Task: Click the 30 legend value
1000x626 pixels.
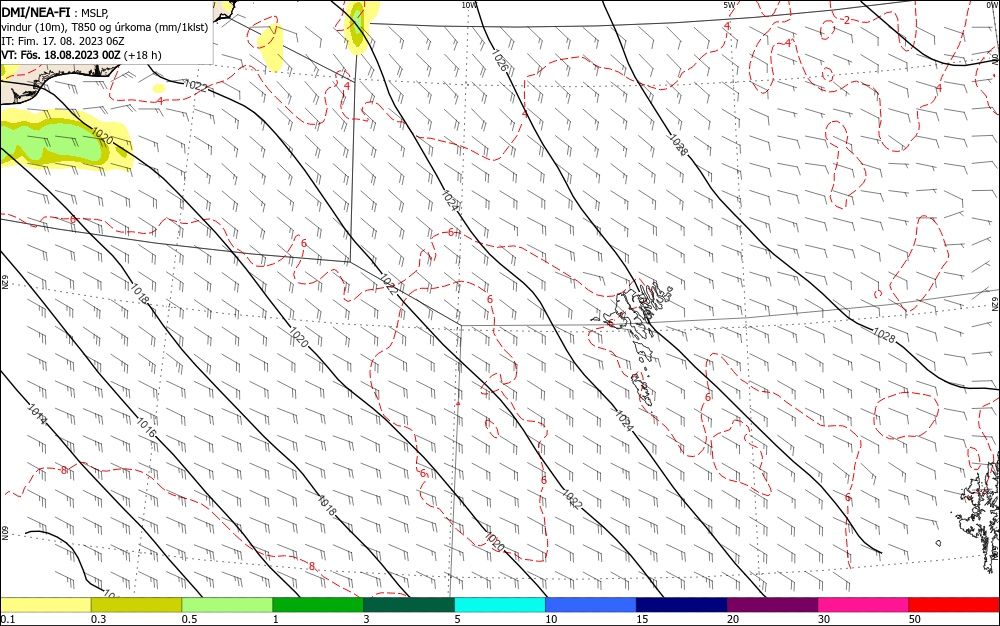Action: click(x=824, y=619)
